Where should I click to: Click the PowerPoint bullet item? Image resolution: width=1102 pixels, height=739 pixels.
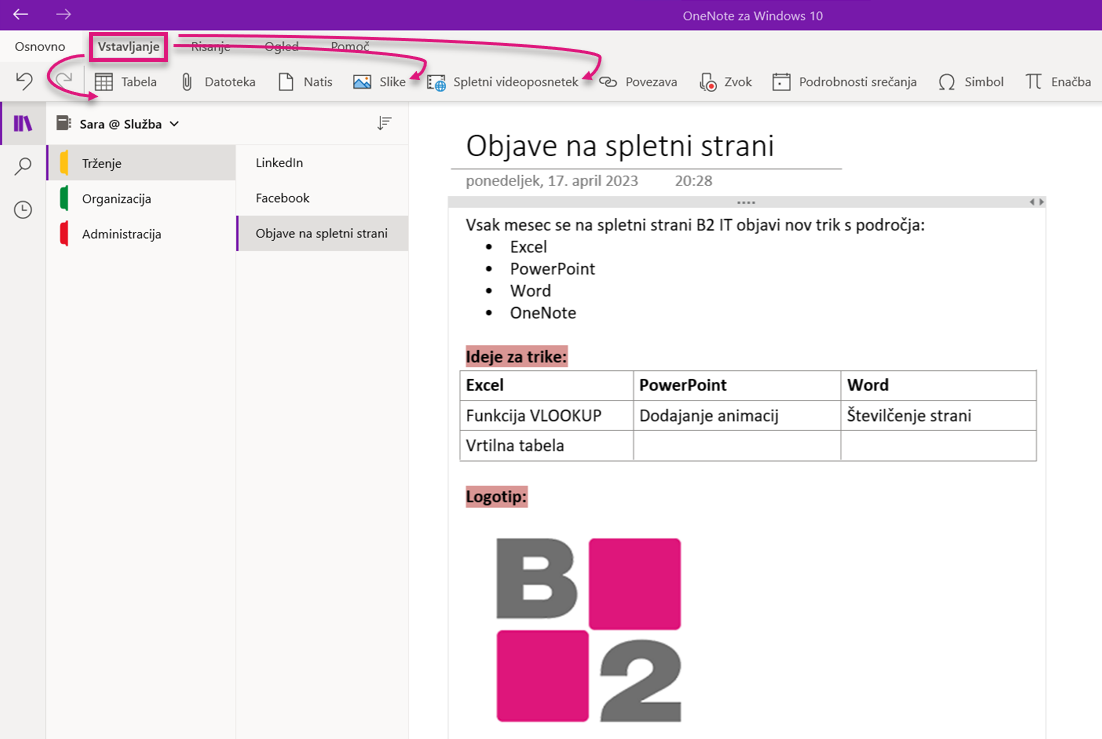coord(552,269)
